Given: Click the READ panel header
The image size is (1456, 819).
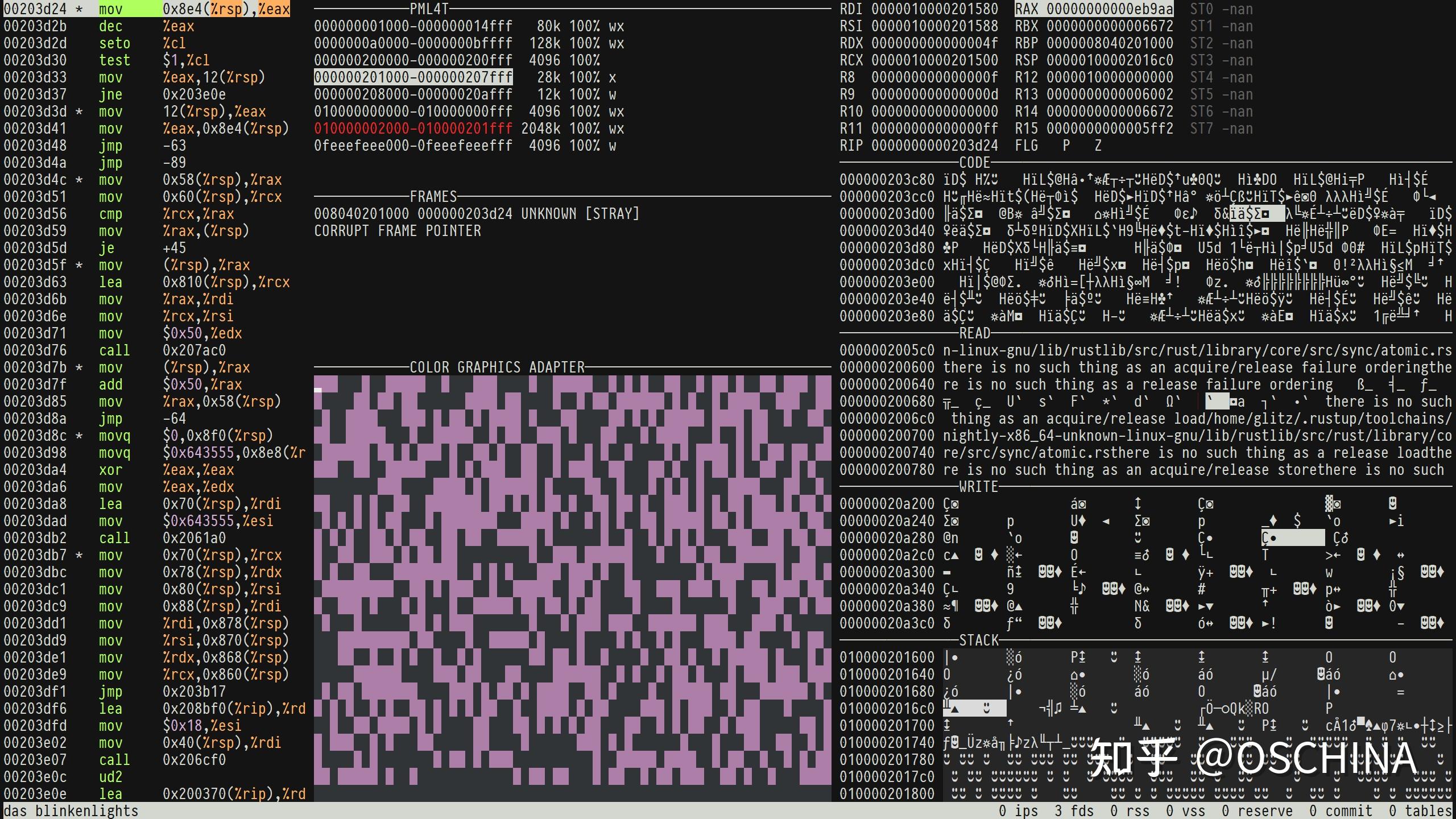Looking at the screenshot, I should [x=975, y=333].
